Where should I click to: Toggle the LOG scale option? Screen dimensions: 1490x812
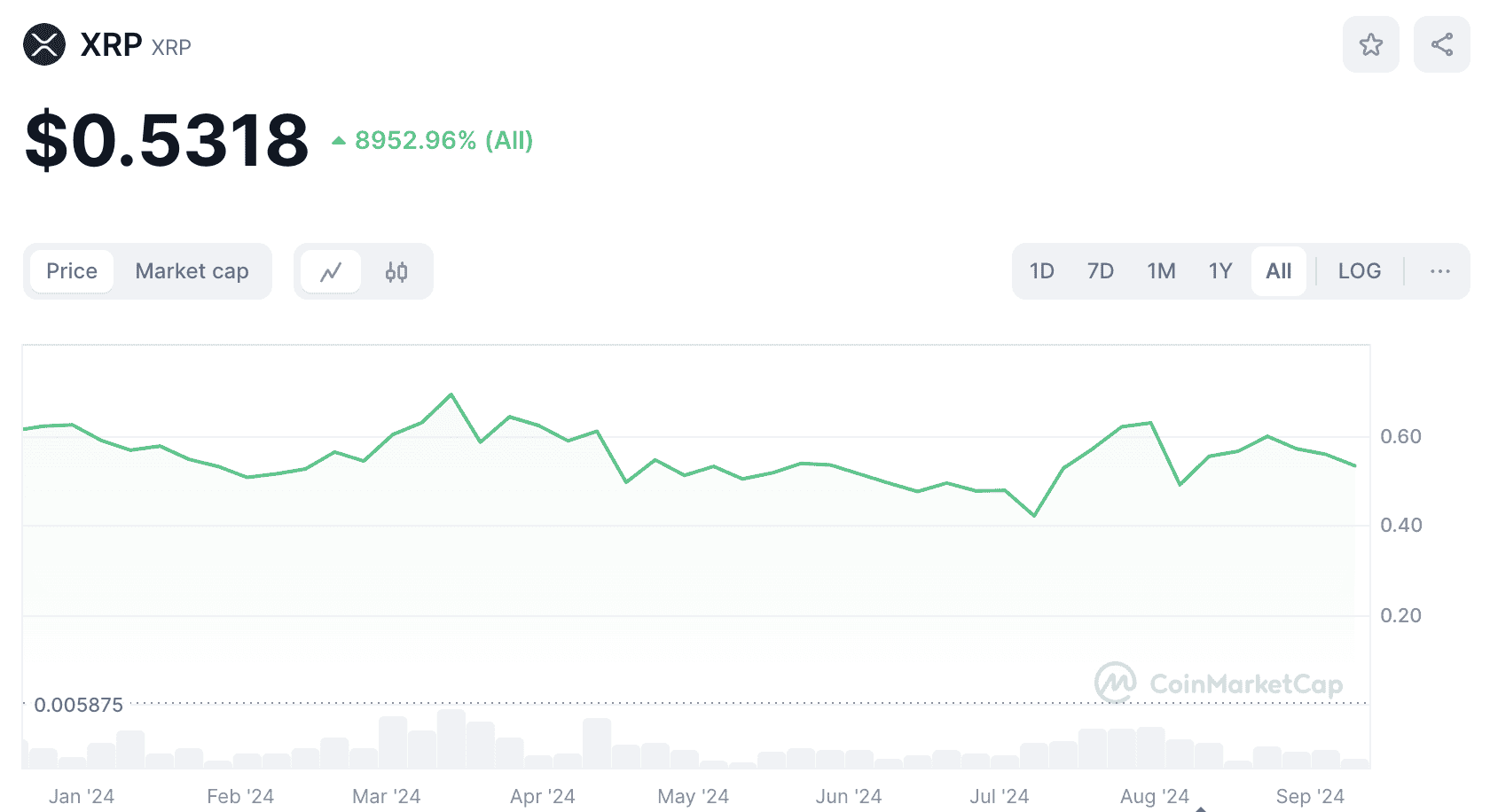coord(1359,271)
